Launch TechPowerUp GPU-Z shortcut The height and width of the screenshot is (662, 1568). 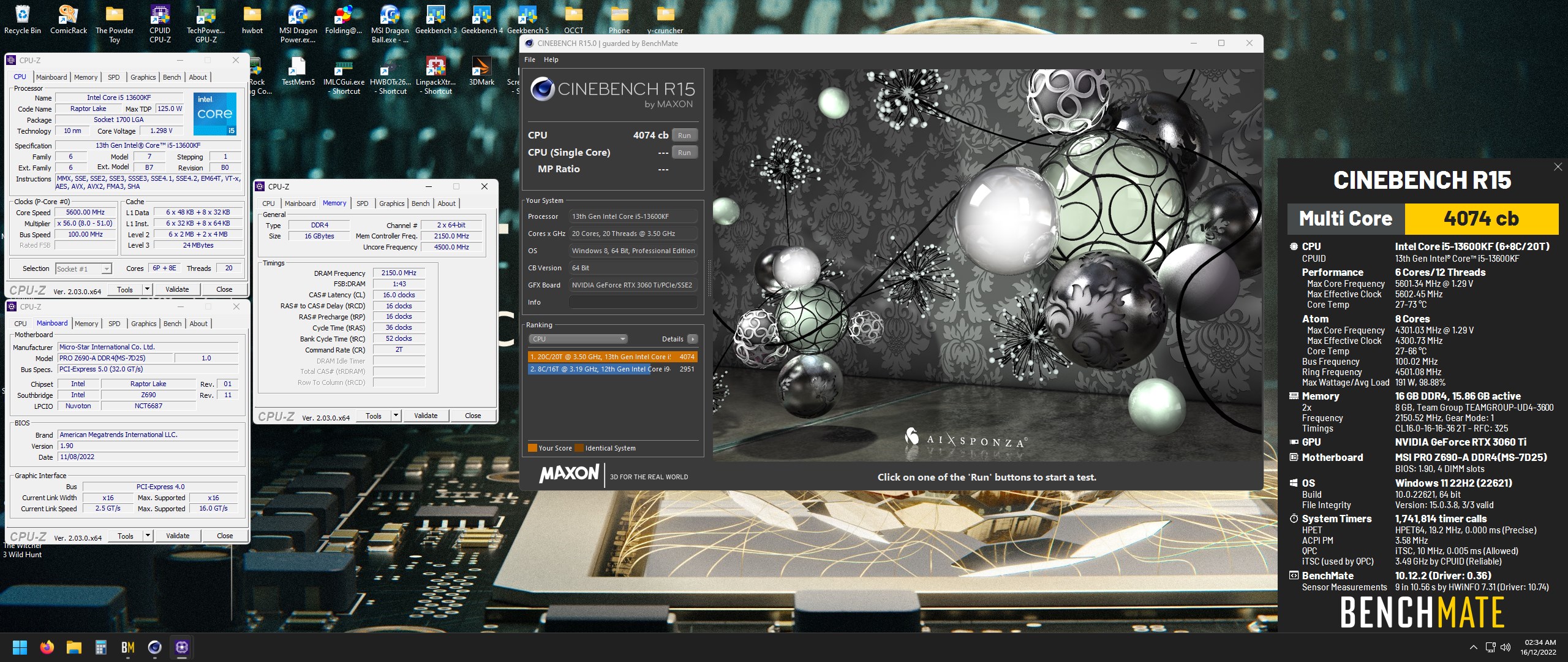point(206,24)
